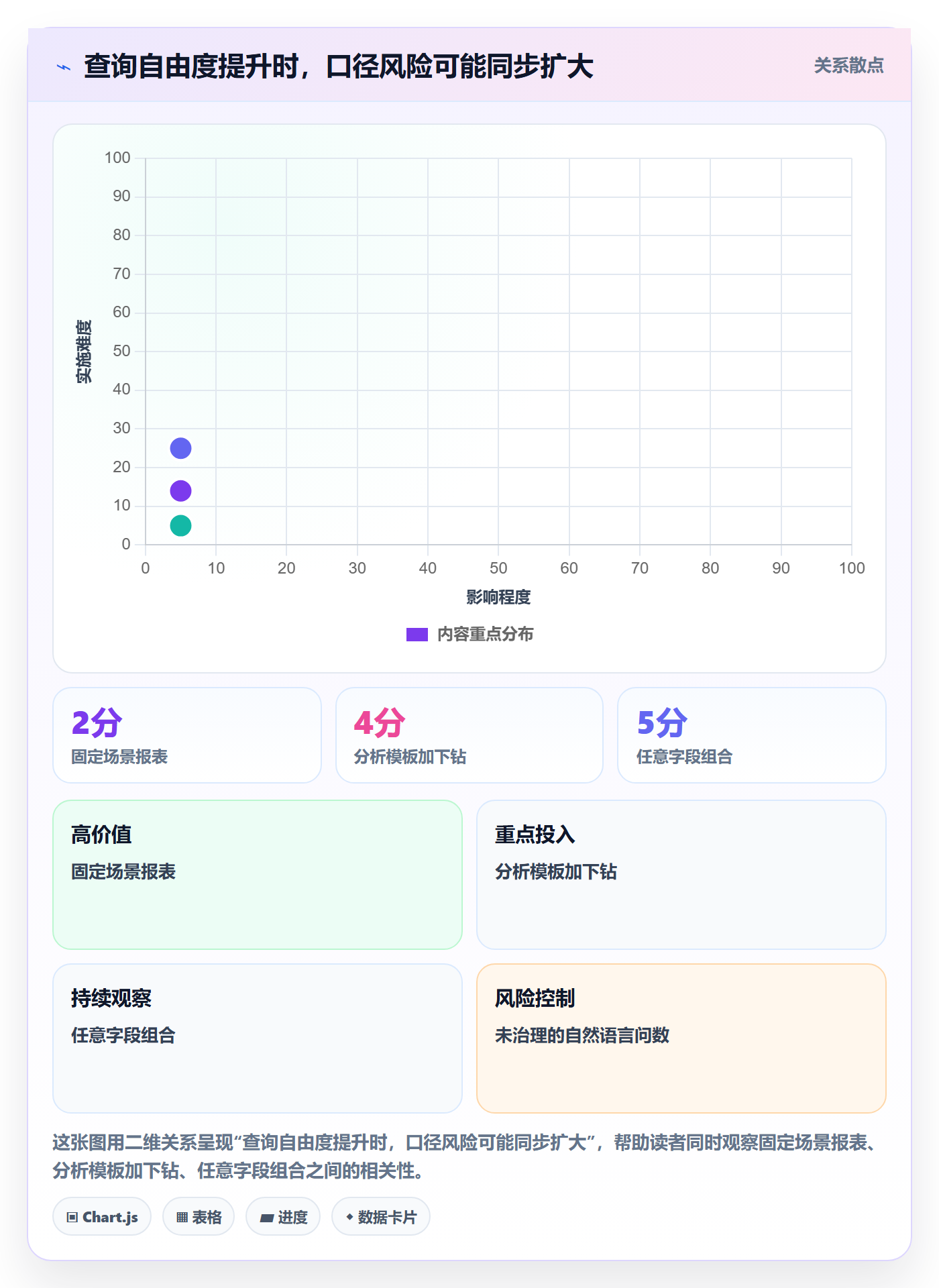
Task: Open the 高价值 quadrant card
Action: pyautogui.click(x=258, y=875)
